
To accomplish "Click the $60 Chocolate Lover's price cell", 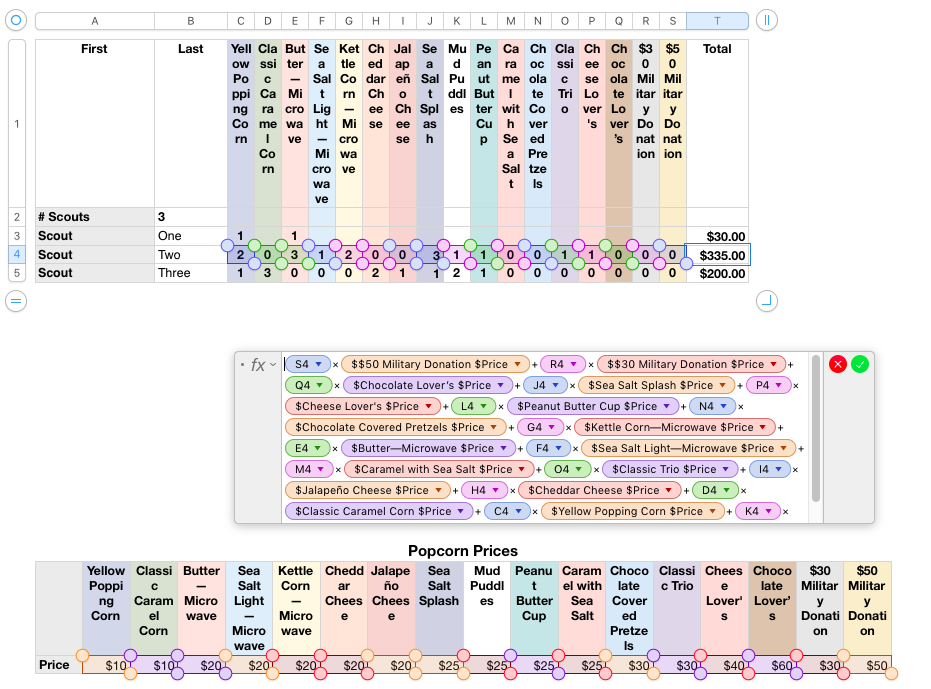I will point(772,665).
